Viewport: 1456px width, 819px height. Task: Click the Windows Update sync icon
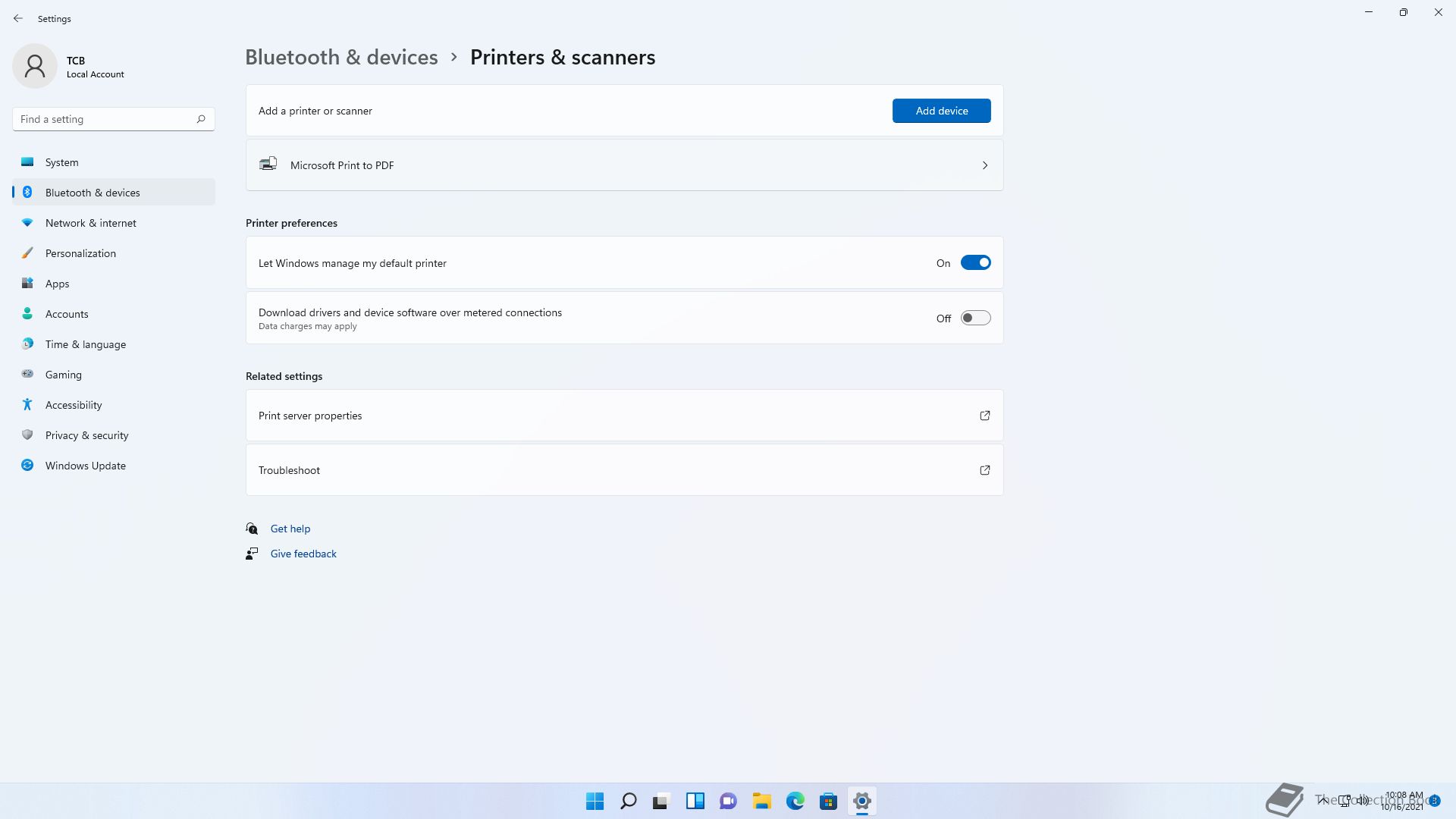[x=27, y=465]
